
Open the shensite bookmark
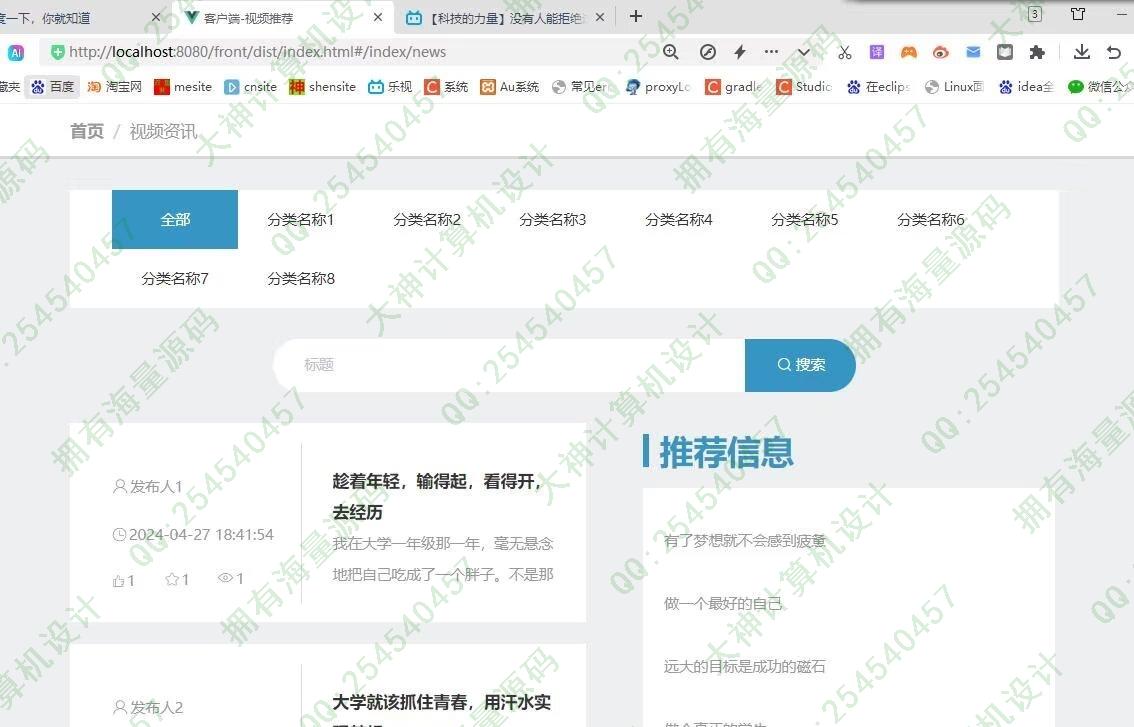(x=322, y=87)
